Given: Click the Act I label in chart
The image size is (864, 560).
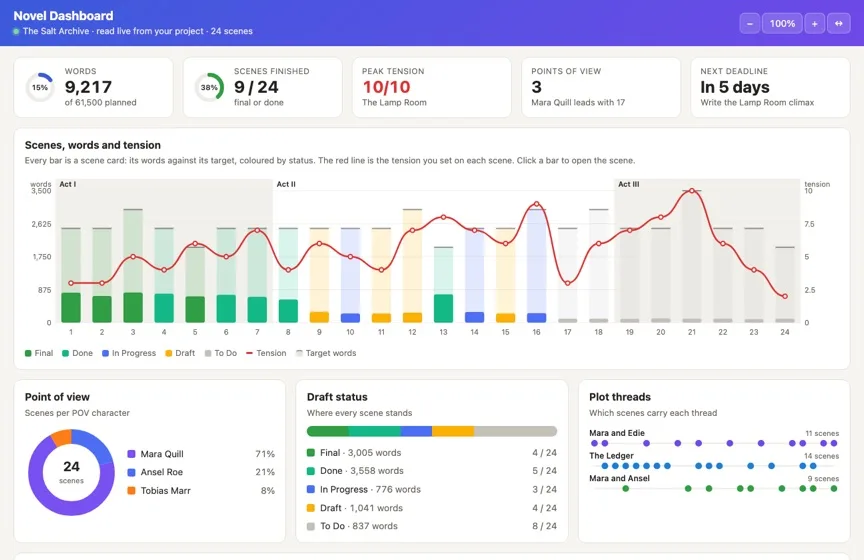Looking at the screenshot, I should pyautogui.click(x=67, y=184).
